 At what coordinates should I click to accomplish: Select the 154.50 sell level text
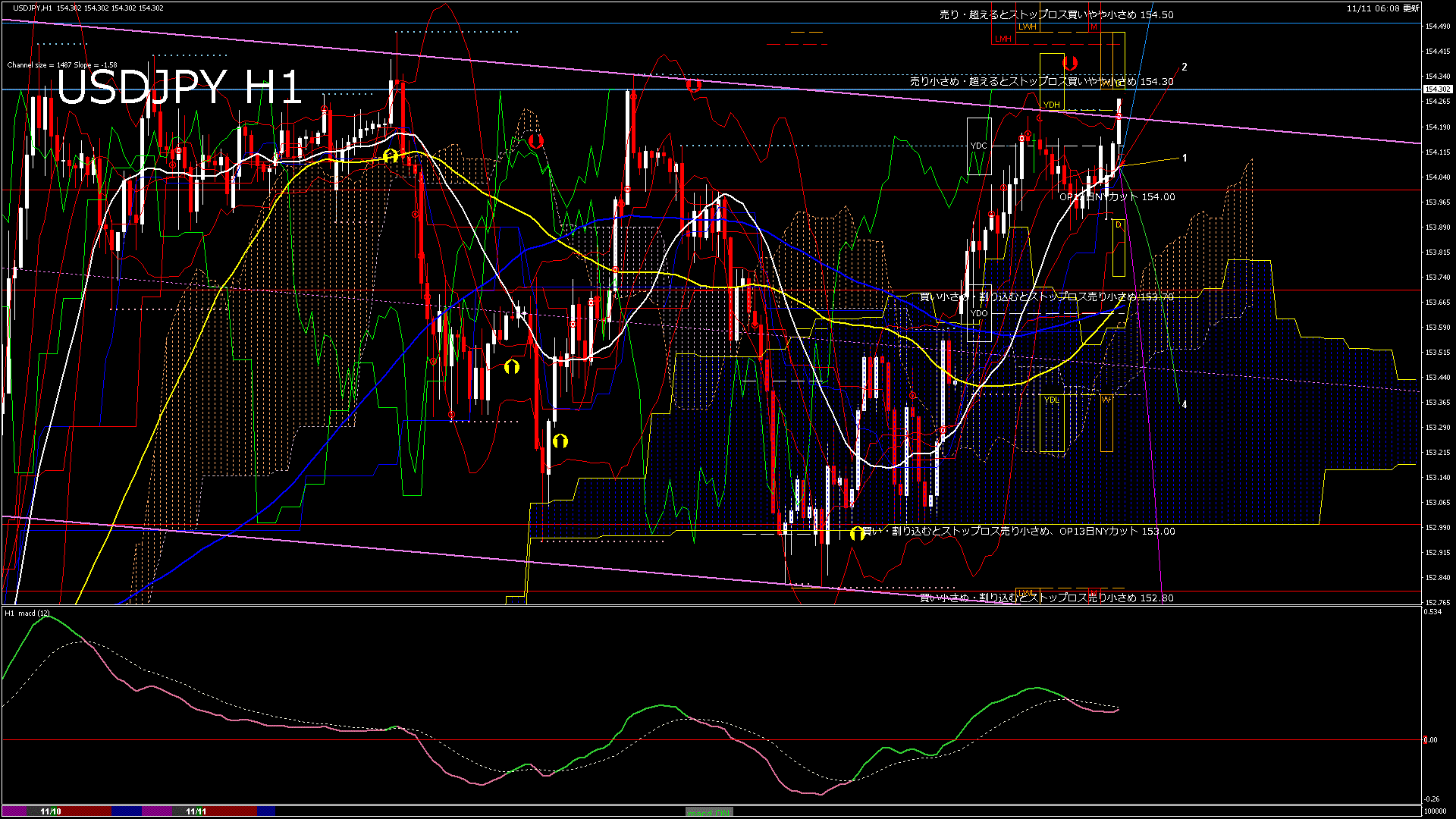(x=1056, y=14)
